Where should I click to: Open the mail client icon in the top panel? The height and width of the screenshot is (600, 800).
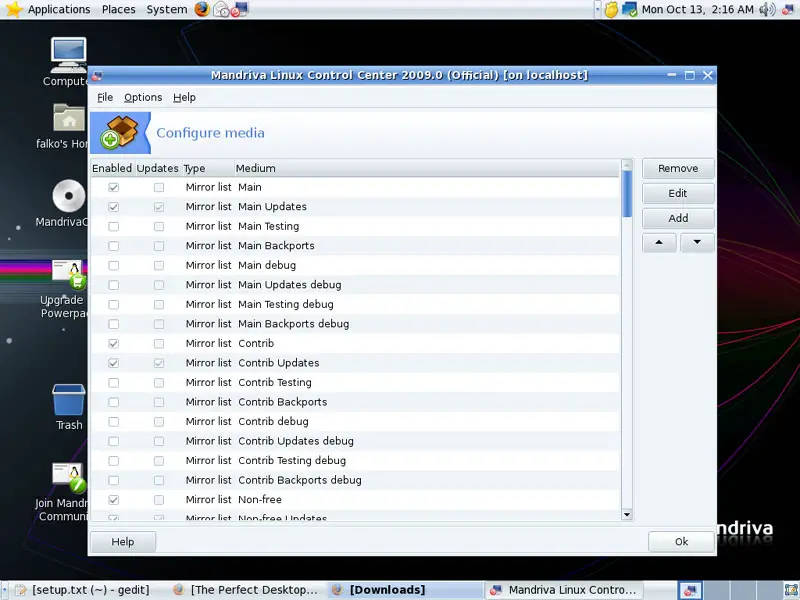click(221, 9)
